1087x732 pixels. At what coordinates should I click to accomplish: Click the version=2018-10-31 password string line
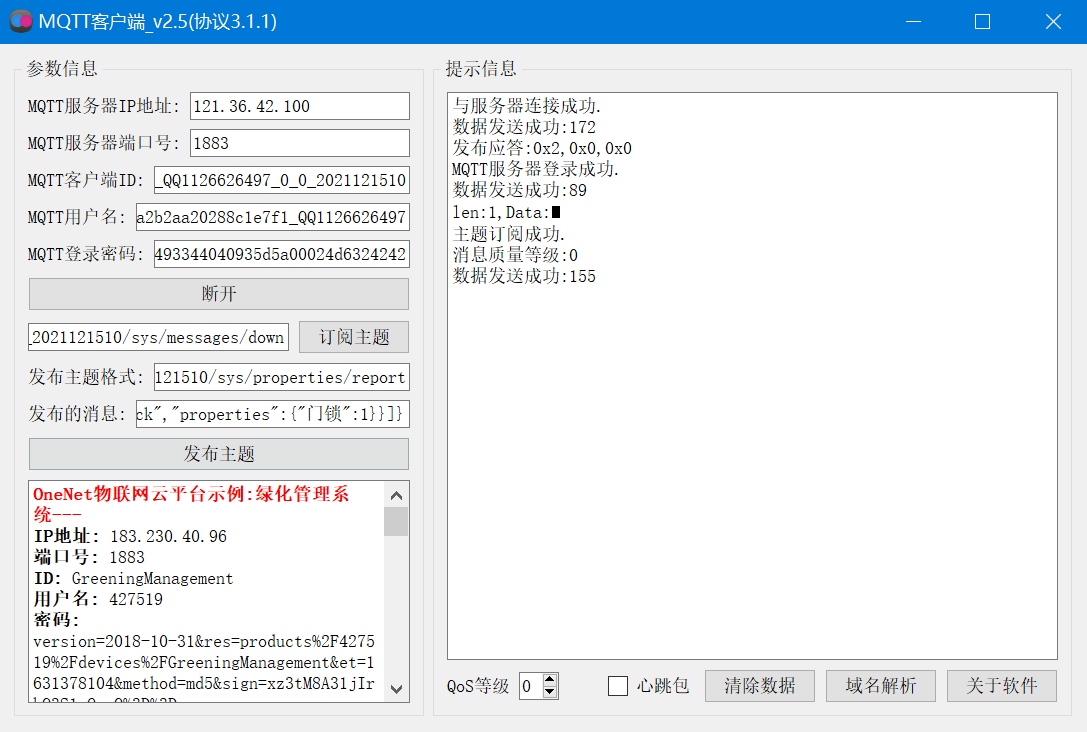pyautogui.click(x=204, y=641)
